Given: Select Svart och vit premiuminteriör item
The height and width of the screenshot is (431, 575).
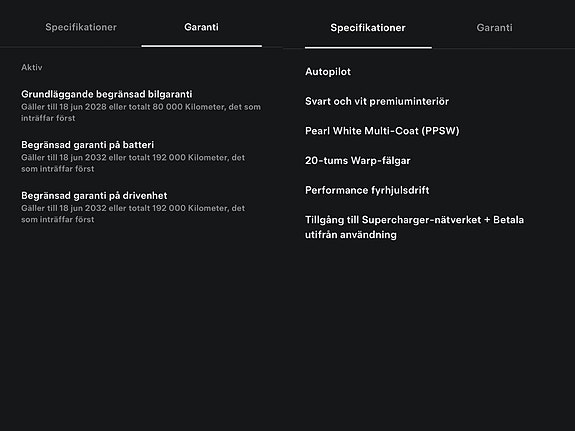Looking at the screenshot, I should coord(377,101).
